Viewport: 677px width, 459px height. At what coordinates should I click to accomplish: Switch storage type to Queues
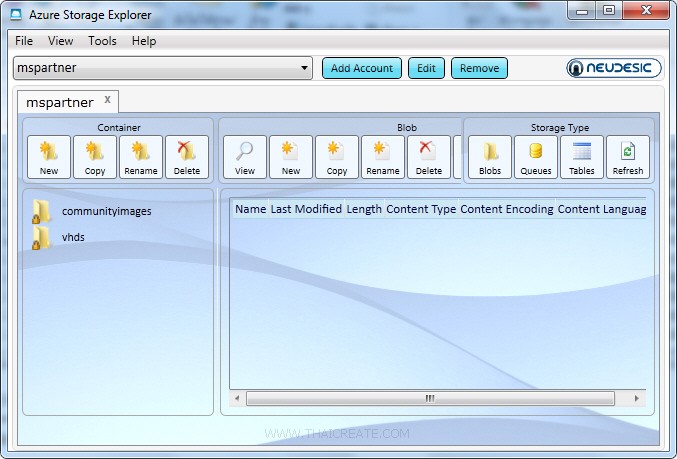(x=536, y=157)
